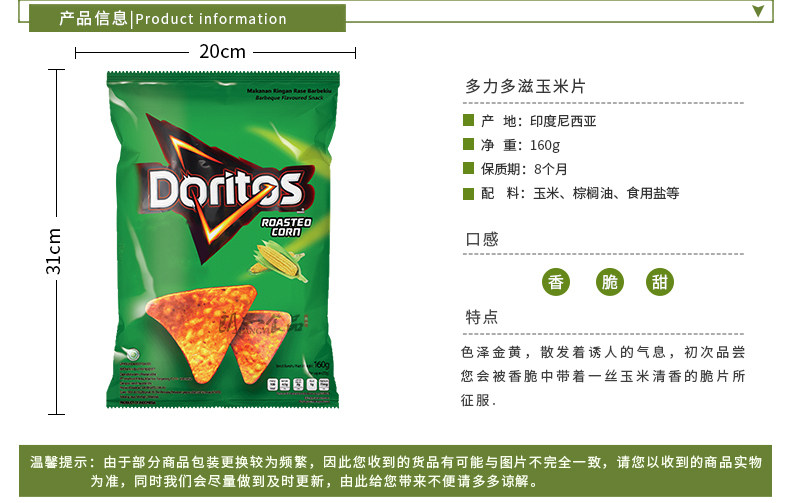Click the green bullet beside 配料
The image size is (790, 503).
469,194
